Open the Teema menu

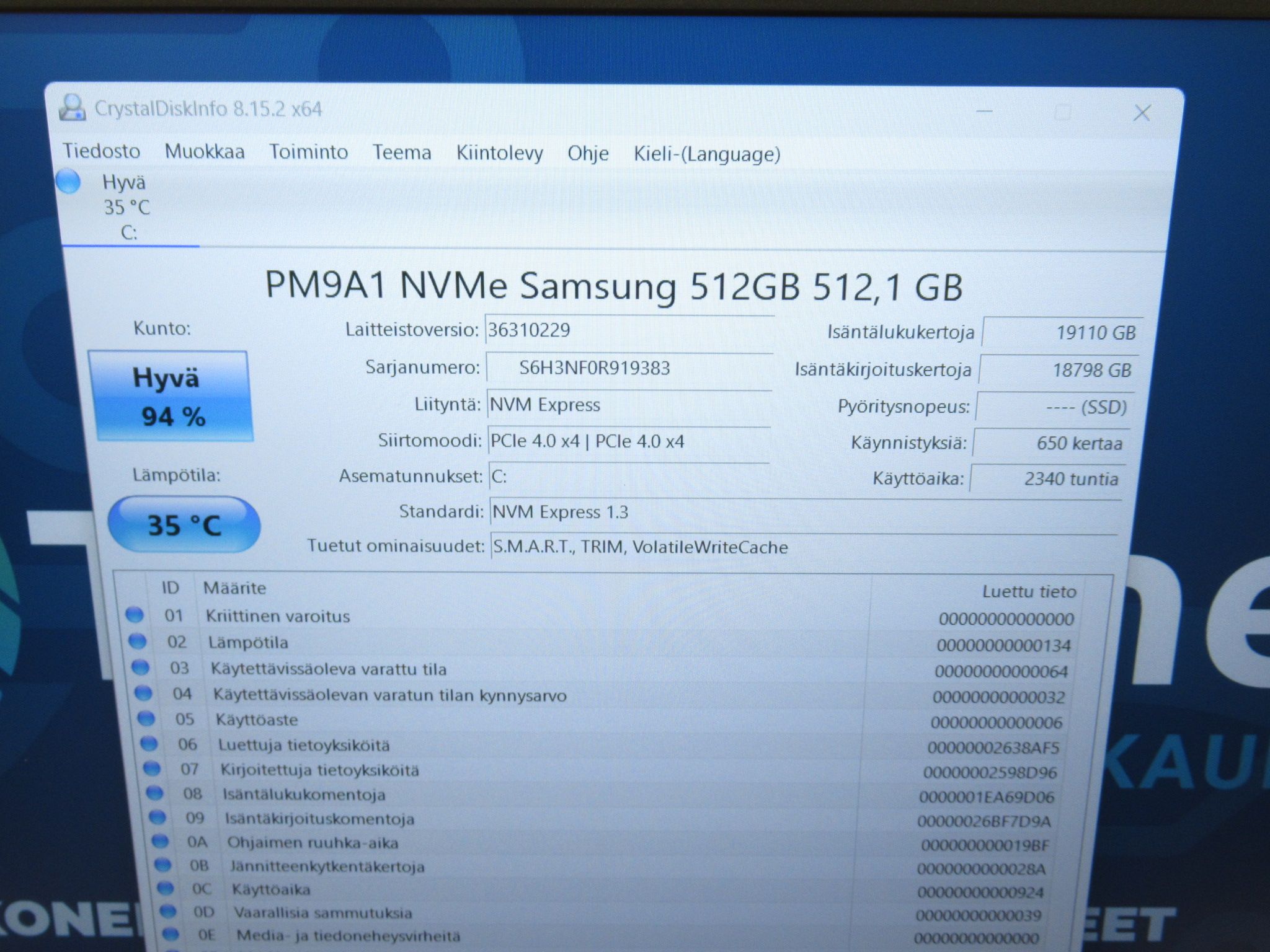(x=402, y=153)
